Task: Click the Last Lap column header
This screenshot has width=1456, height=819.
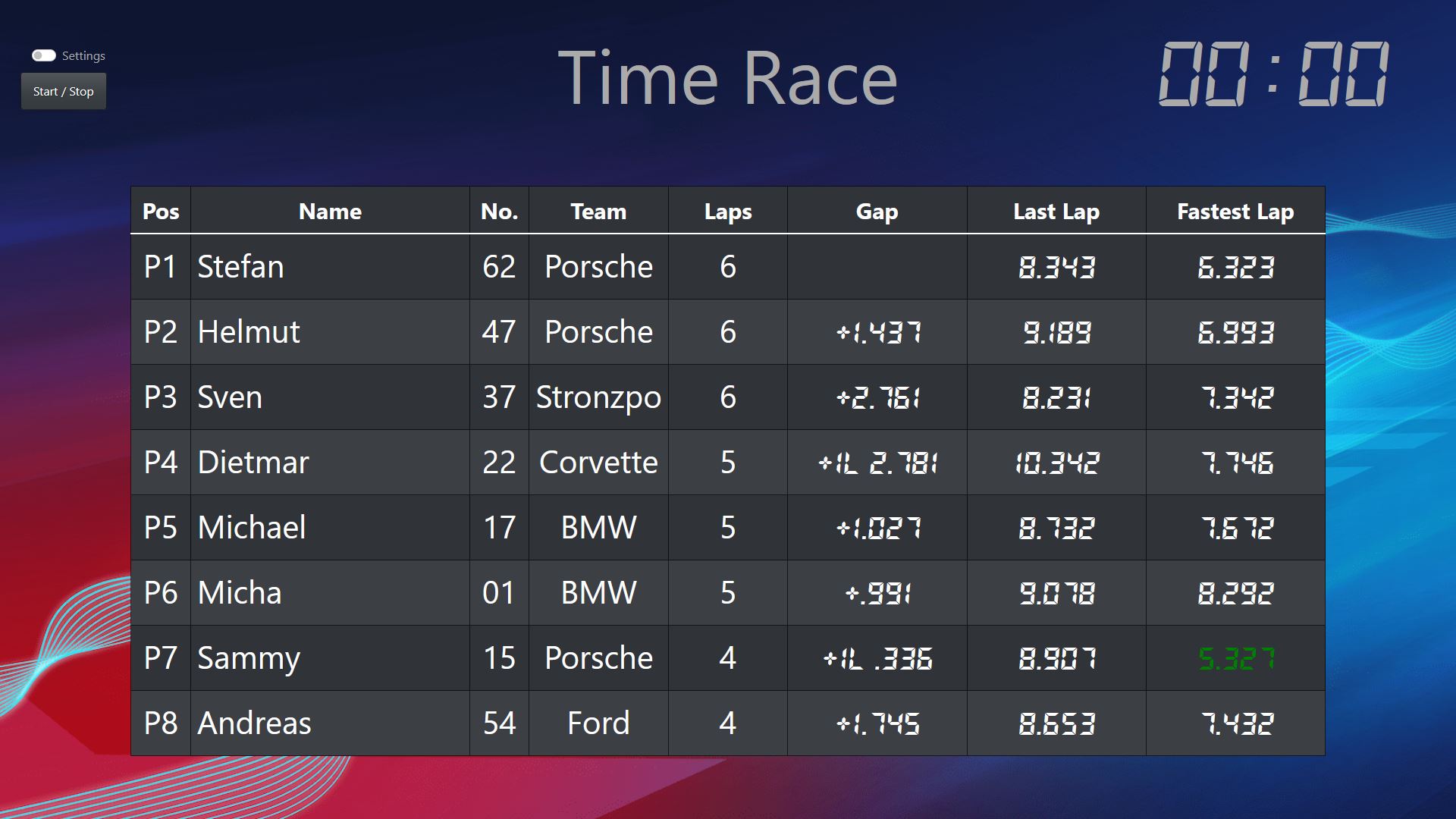Action: point(1056,212)
